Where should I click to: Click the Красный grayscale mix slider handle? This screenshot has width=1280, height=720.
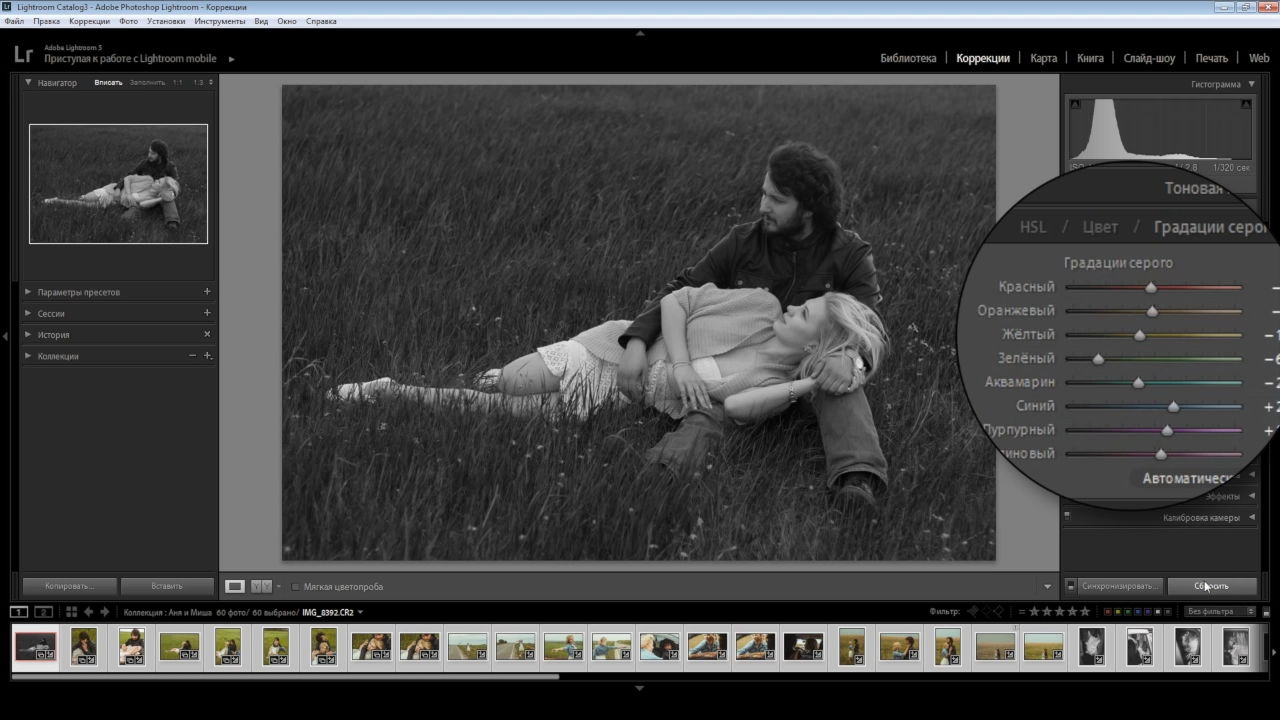(x=1151, y=287)
